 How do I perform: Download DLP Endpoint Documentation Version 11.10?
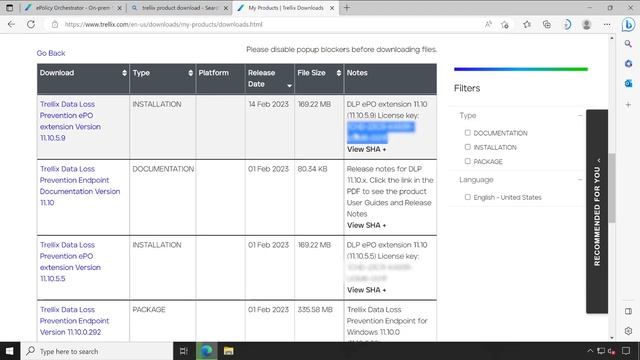coord(80,186)
